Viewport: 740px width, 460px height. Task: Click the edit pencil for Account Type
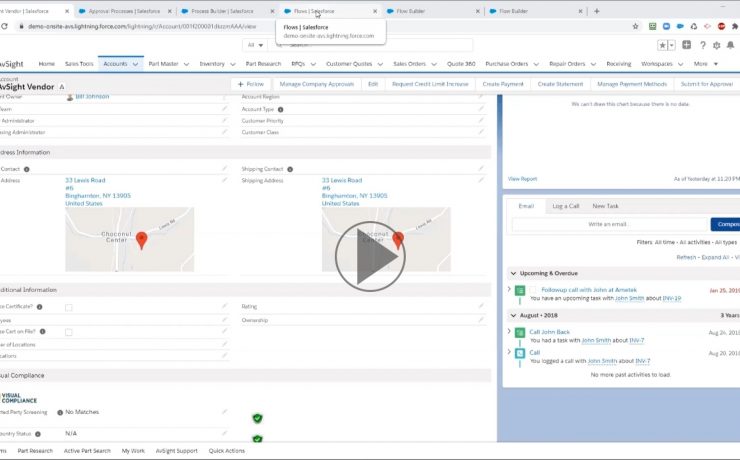click(481, 109)
